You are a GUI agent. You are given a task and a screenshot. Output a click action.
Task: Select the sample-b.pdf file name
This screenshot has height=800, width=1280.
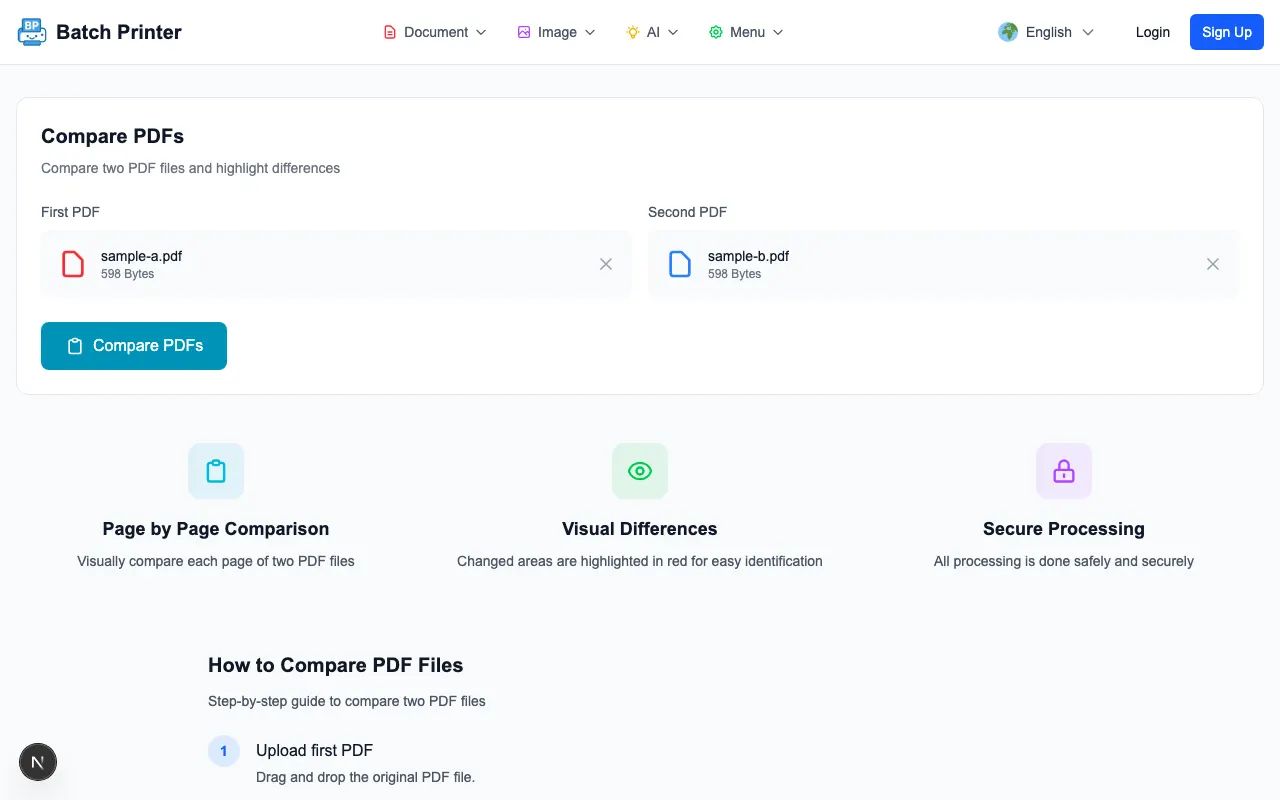pos(748,256)
